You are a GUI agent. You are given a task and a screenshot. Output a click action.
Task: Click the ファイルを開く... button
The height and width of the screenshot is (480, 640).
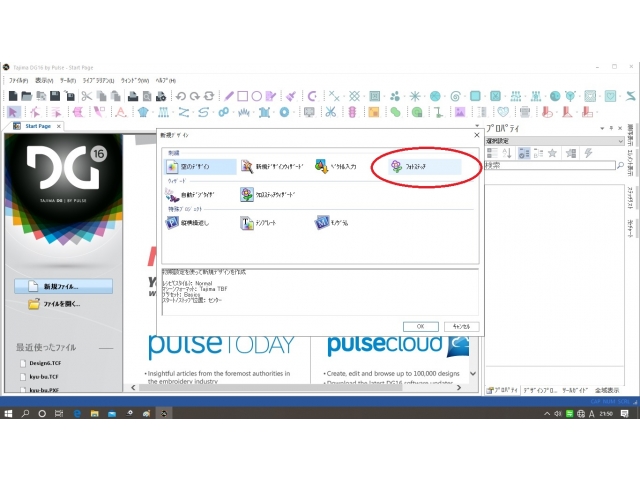pyautogui.click(x=54, y=304)
